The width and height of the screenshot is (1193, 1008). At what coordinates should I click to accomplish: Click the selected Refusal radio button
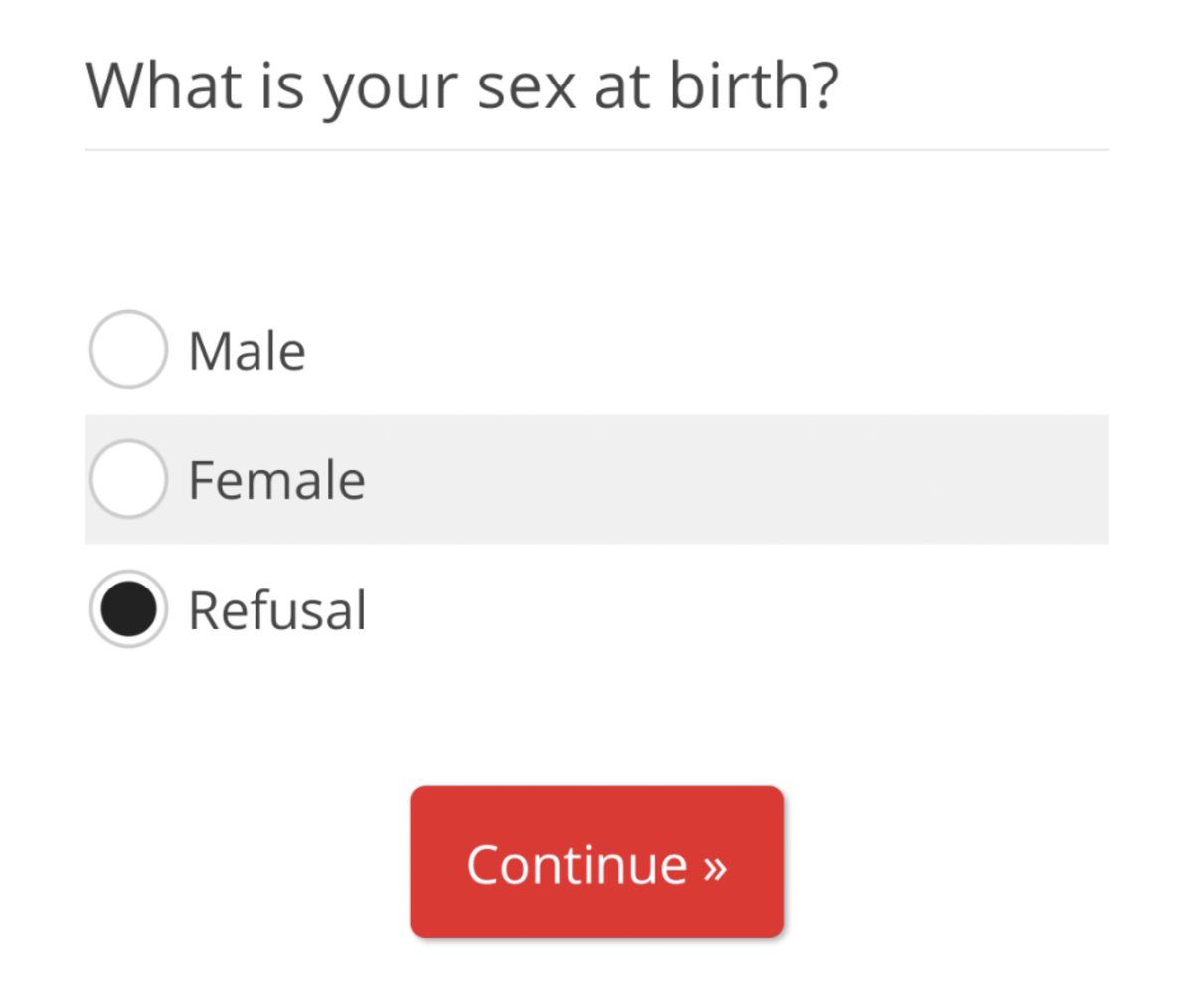(127, 608)
